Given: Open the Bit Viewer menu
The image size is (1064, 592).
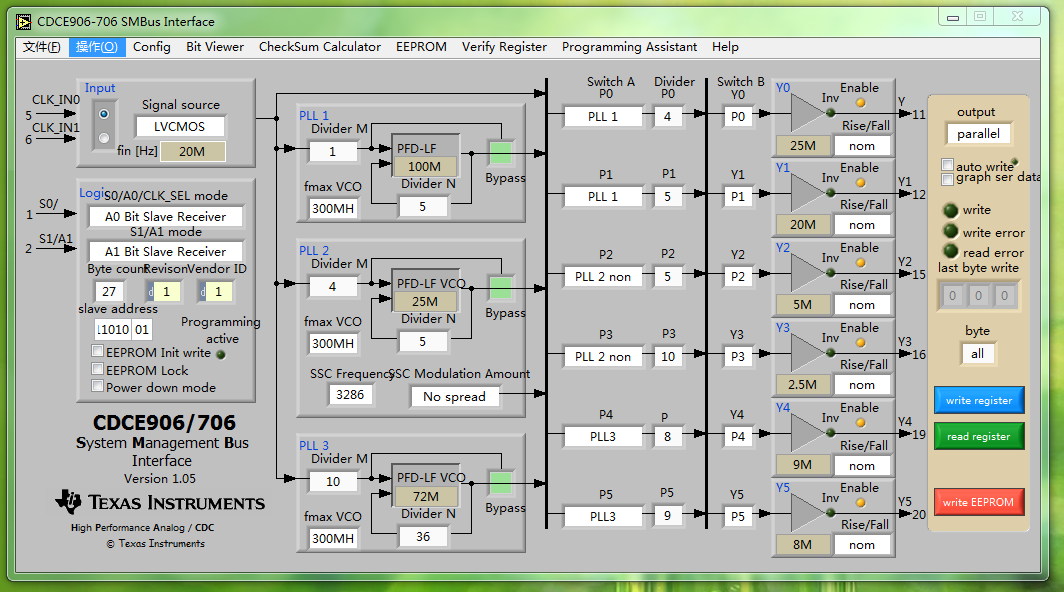Looking at the screenshot, I should point(214,47).
